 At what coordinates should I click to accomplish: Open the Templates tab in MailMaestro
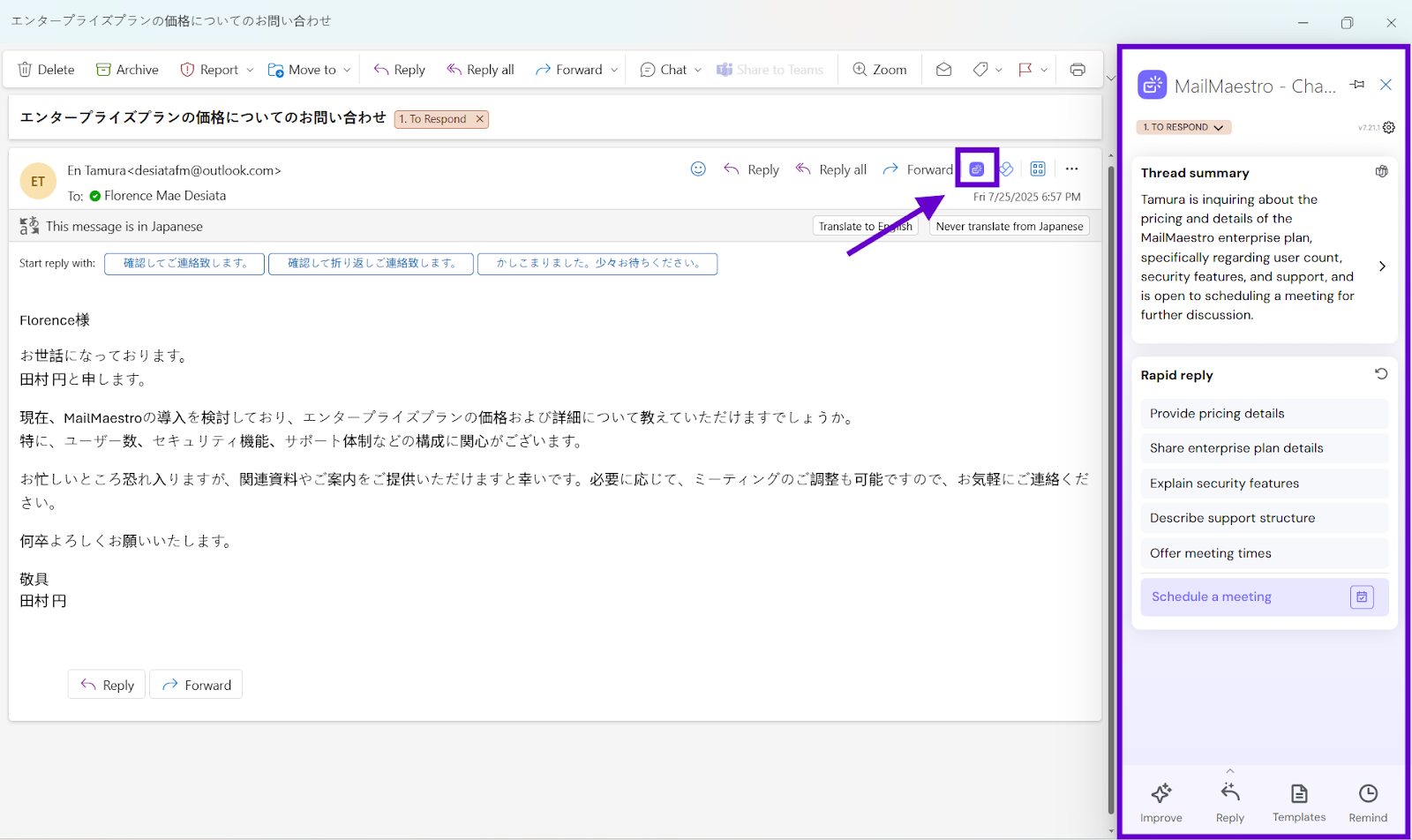tap(1299, 802)
